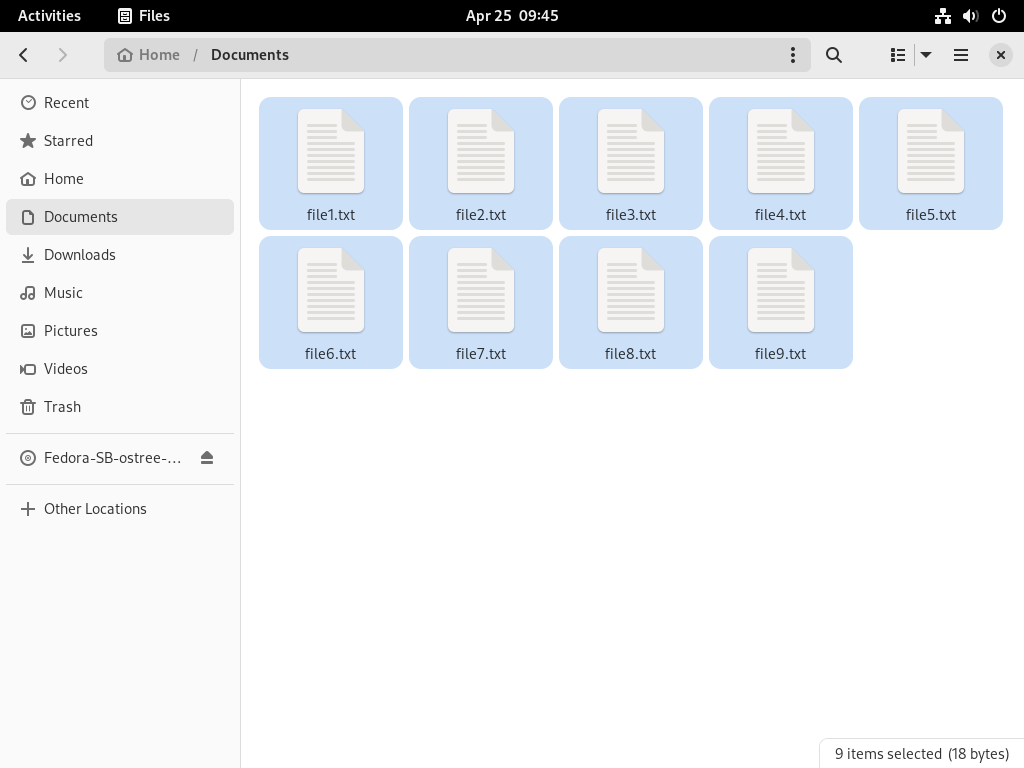
Task: Open Pictures in the sidebar
Action: click(x=120, y=330)
